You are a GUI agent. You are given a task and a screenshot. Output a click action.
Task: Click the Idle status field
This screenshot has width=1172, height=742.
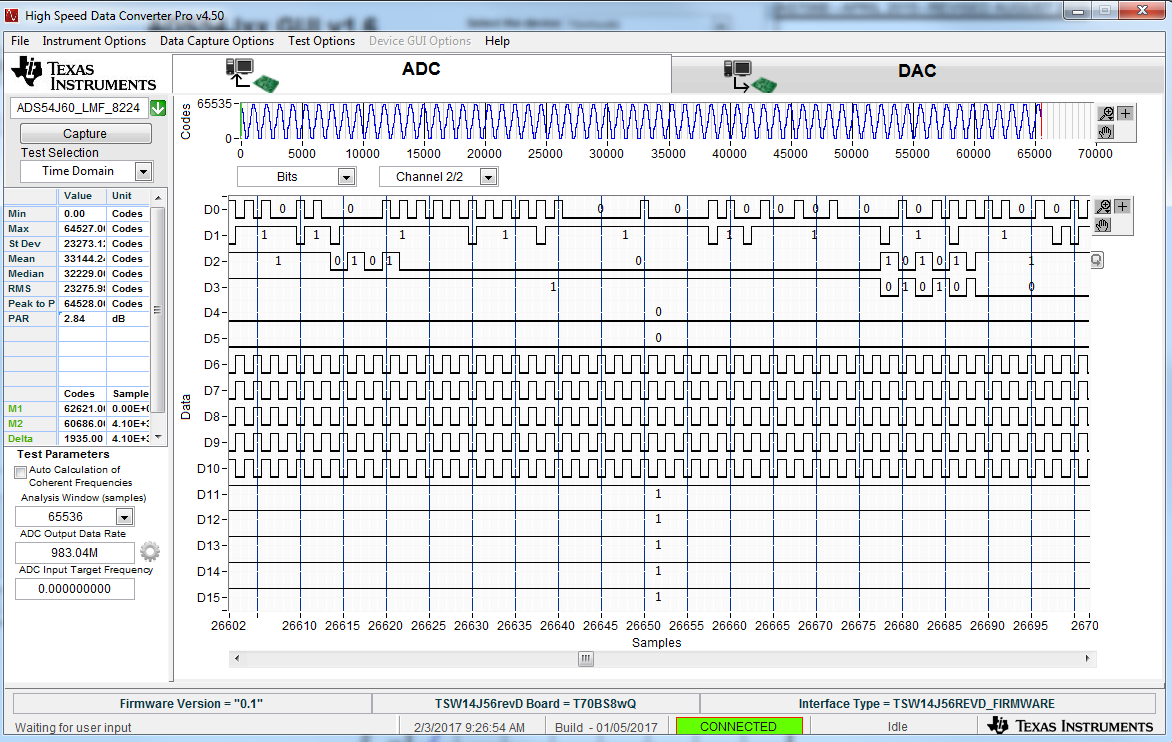click(897, 726)
